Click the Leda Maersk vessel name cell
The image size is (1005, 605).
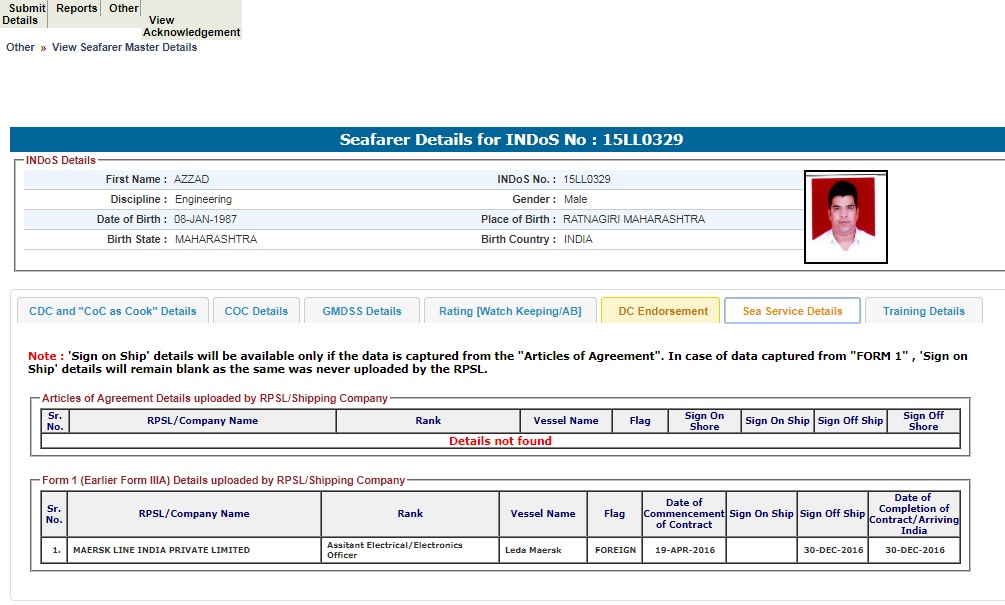tap(533, 550)
